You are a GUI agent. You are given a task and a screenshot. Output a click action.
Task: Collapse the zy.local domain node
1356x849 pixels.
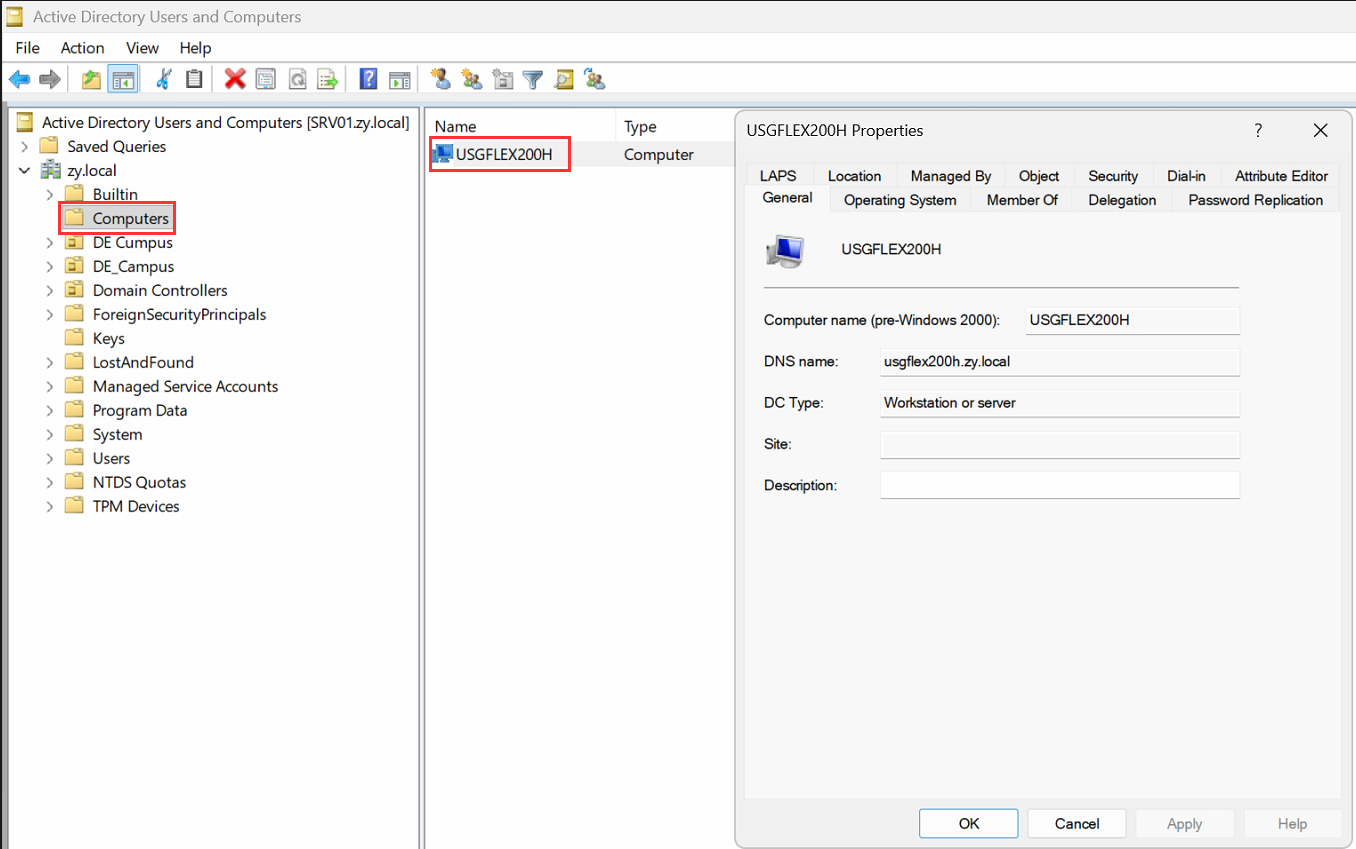click(x=24, y=171)
